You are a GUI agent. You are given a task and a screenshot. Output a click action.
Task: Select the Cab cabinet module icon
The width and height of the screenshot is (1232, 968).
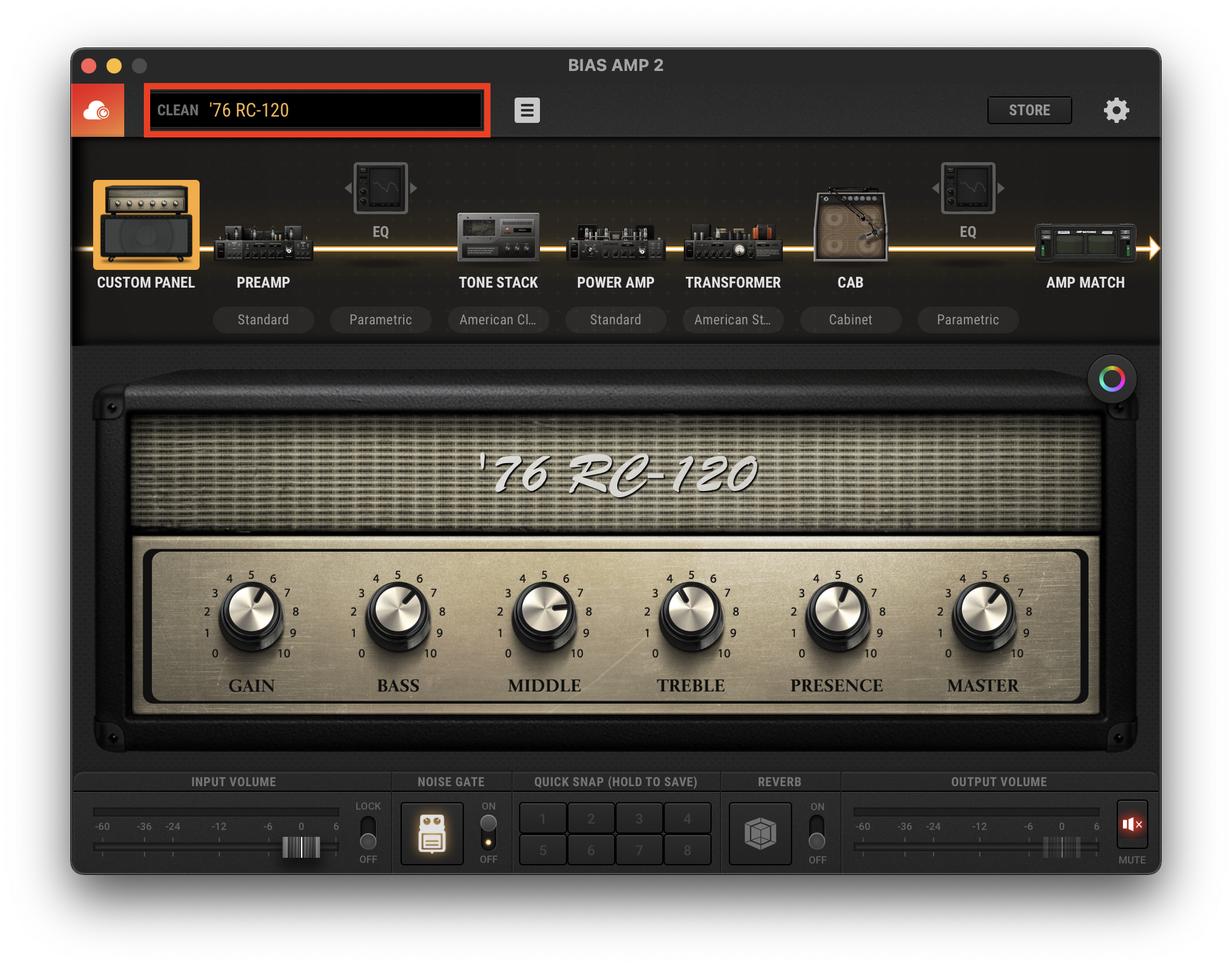click(850, 226)
